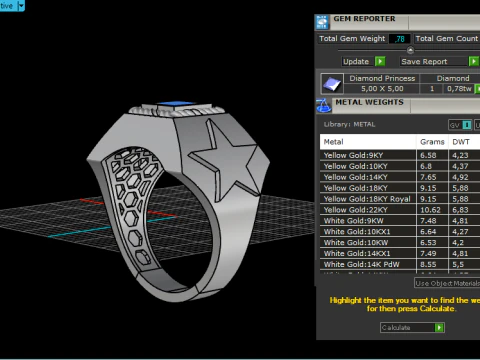The height and width of the screenshot is (360, 480).
Task: Click the Diamond Princess label
Action: click(x=382, y=79)
